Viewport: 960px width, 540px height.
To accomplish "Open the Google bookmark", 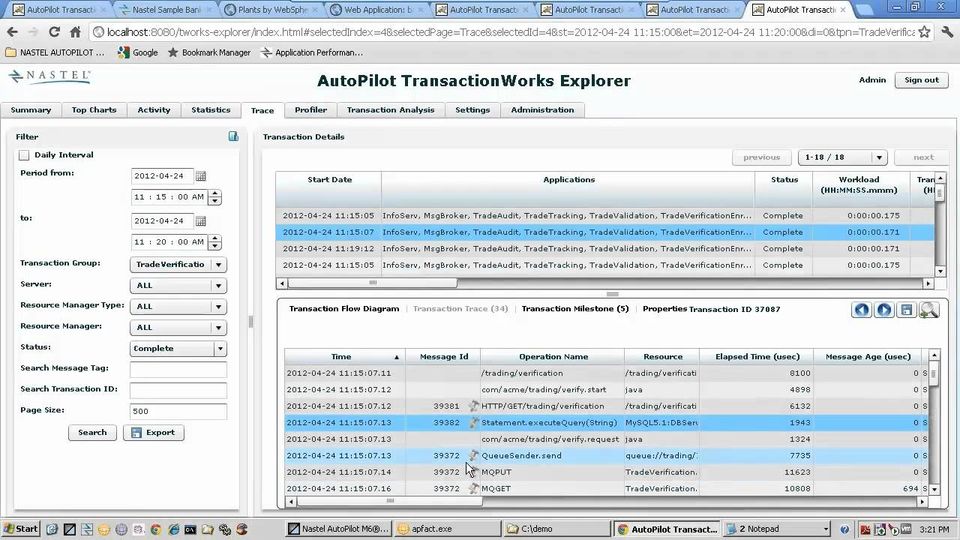I will [x=138, y=53].
